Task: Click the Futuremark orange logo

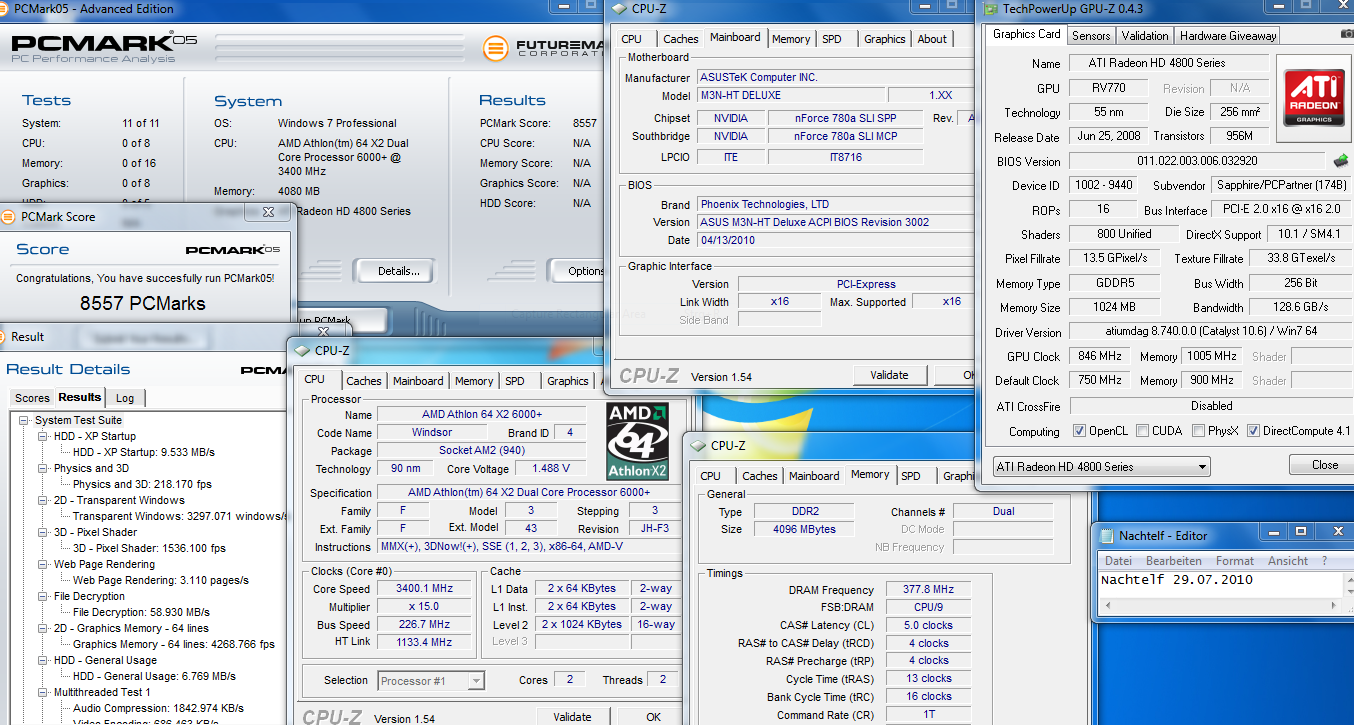Action: [x=494, y=48]
